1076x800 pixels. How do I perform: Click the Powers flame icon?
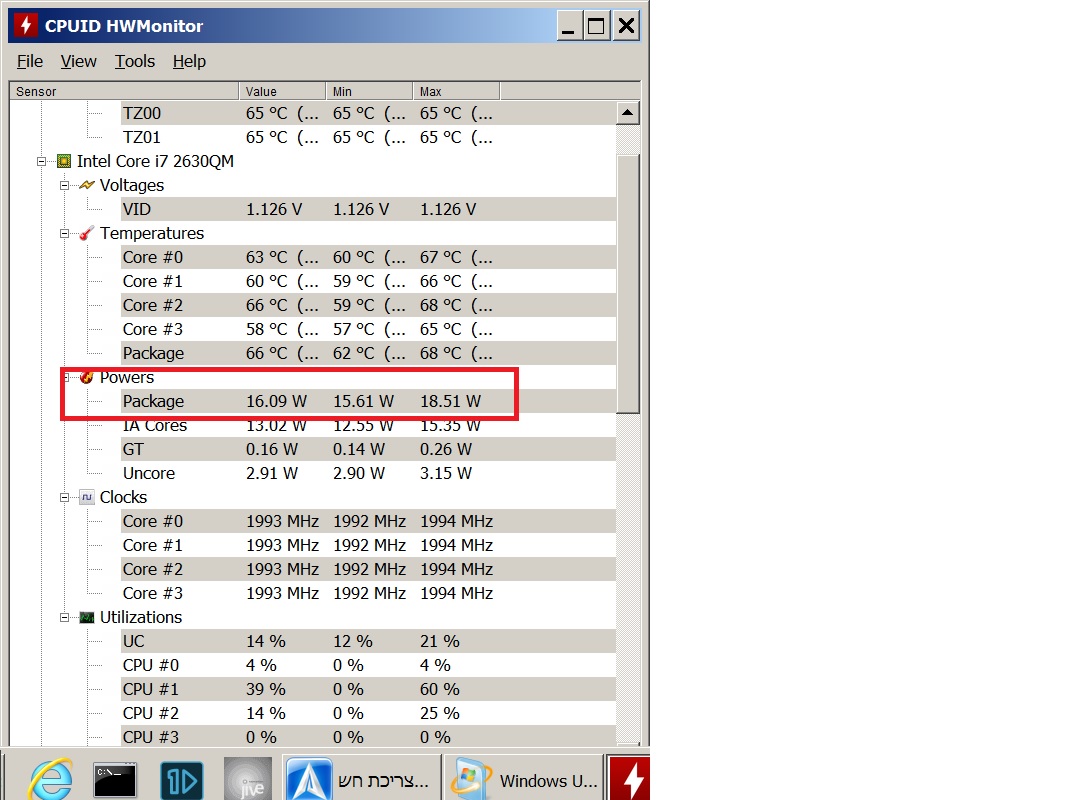[x=86, y=377]
